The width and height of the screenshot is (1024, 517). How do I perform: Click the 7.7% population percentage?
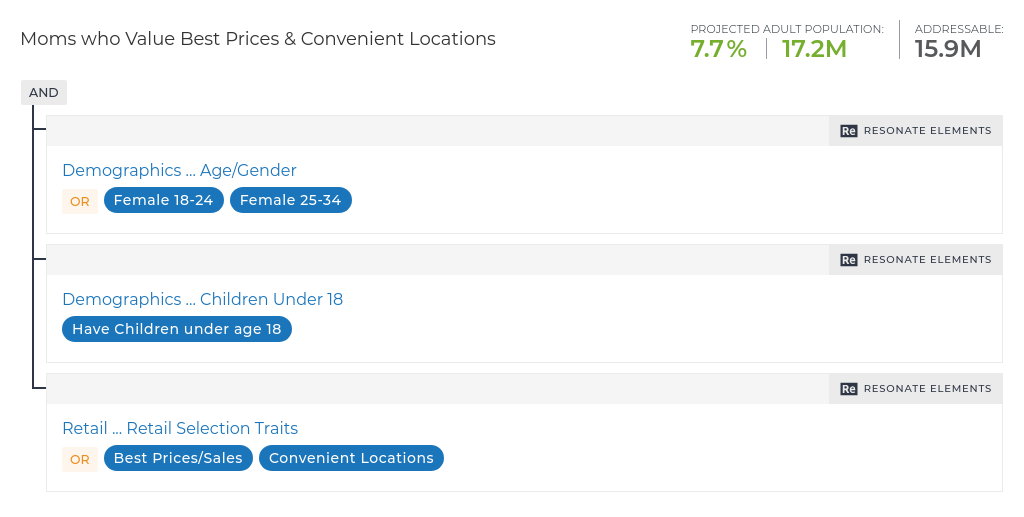pos(719,49)
